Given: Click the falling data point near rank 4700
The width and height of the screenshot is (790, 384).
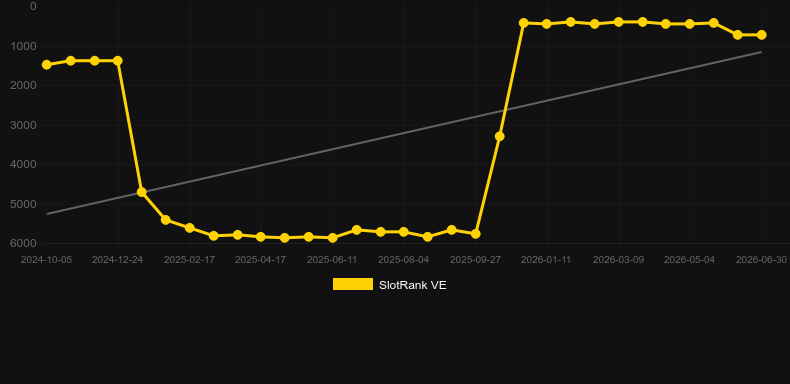Looking at the screenshot, I should point(142,192).
